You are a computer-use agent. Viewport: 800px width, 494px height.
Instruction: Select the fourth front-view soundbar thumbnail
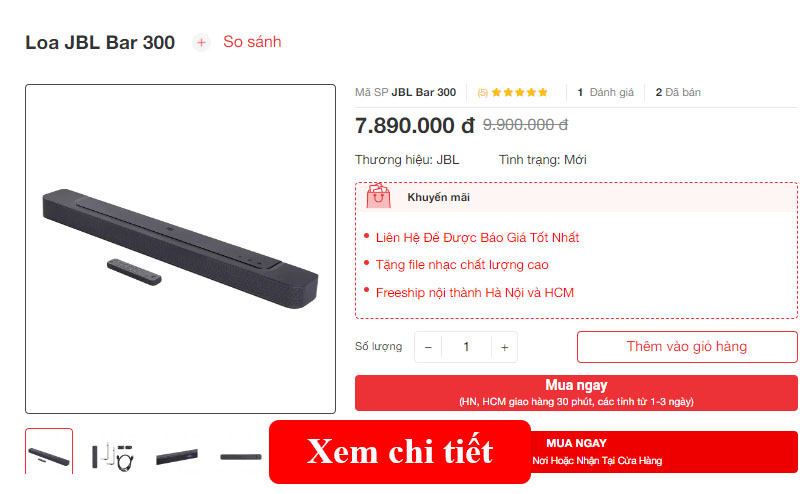pos(240,457)
